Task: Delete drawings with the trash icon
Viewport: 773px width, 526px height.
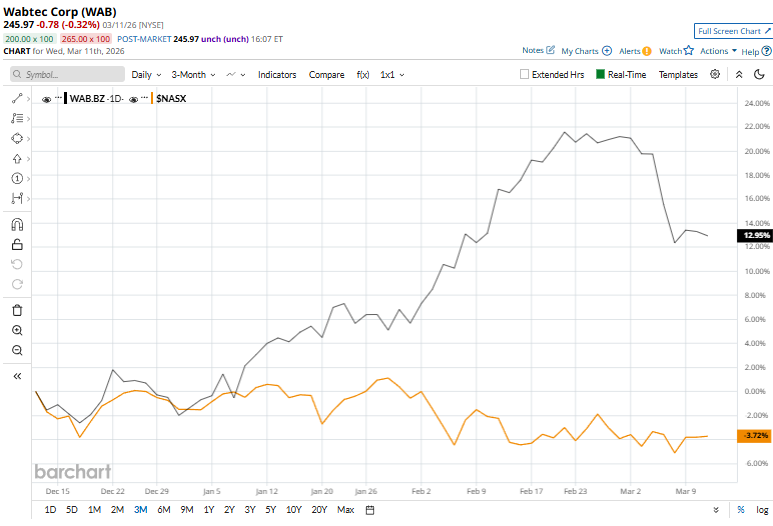Action: point(17,310)
